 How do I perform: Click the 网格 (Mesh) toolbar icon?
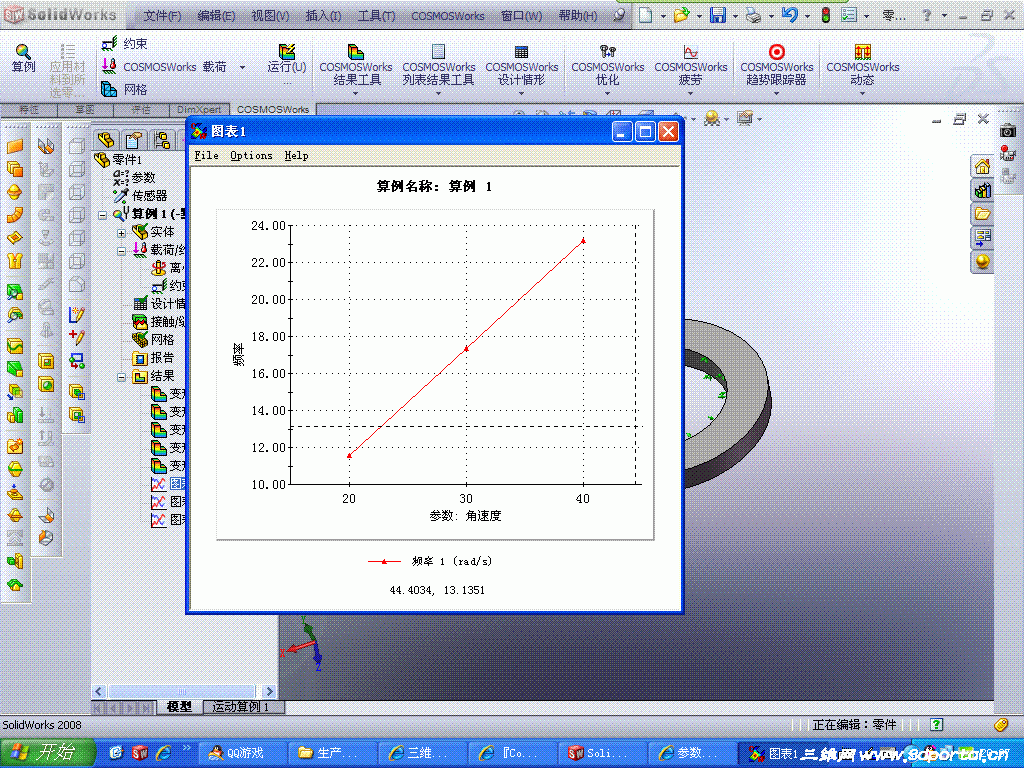click(108, 89)
